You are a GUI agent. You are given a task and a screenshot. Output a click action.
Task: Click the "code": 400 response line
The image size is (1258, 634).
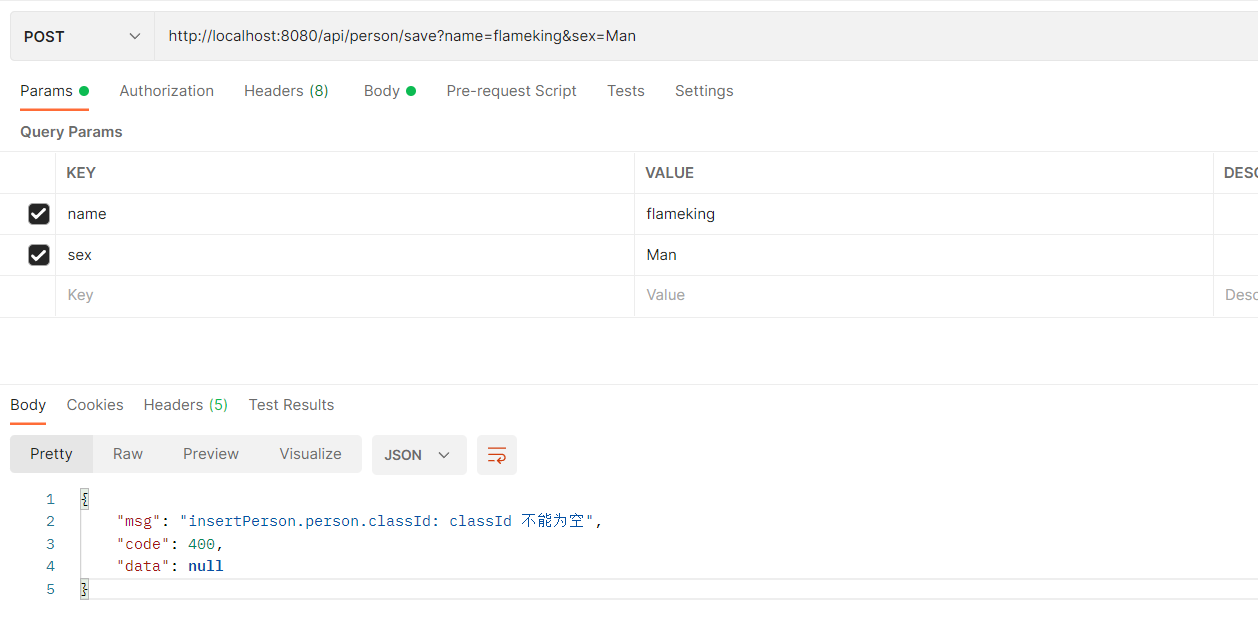coord(170,544)
